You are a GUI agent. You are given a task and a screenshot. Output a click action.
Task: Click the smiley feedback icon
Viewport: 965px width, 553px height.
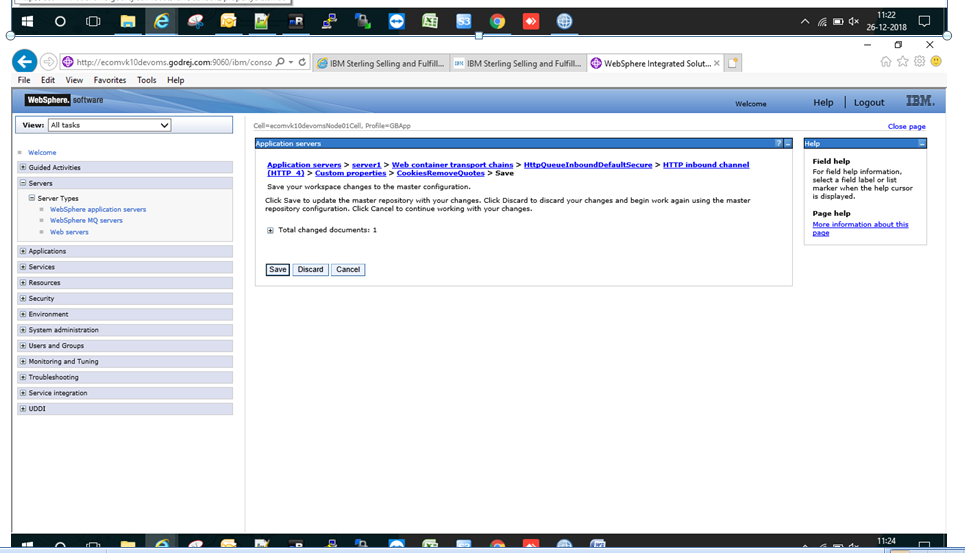point(936,61)
